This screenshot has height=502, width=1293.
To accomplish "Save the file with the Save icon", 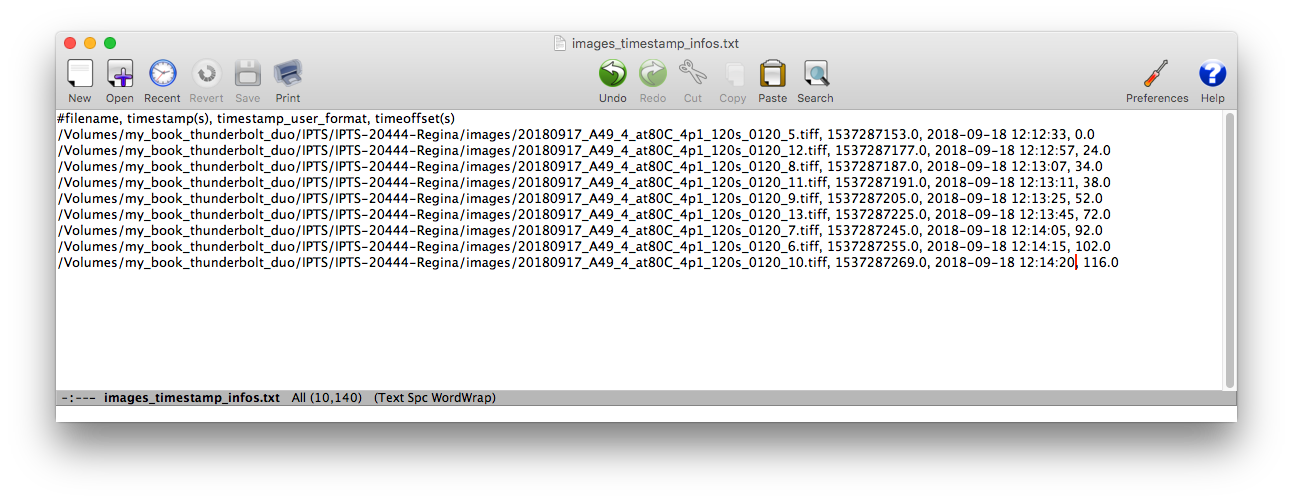I will pyautogui.click(x=248, y=75).
